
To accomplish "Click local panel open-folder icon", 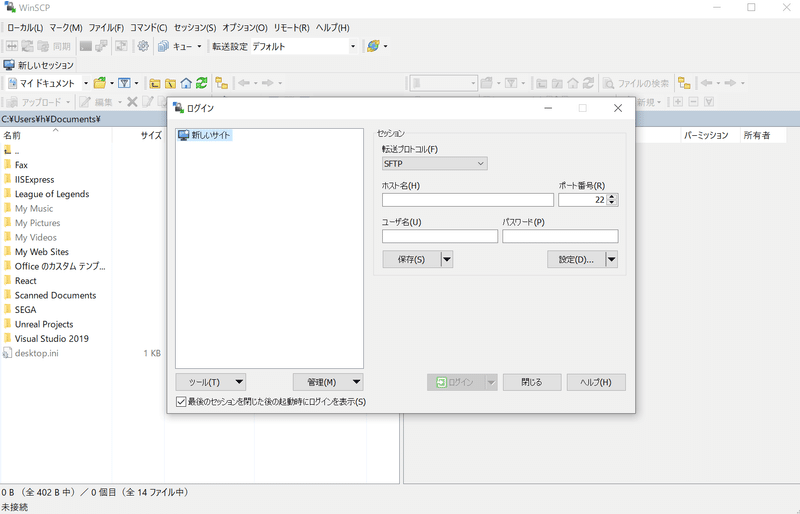I will click(100, 83).
